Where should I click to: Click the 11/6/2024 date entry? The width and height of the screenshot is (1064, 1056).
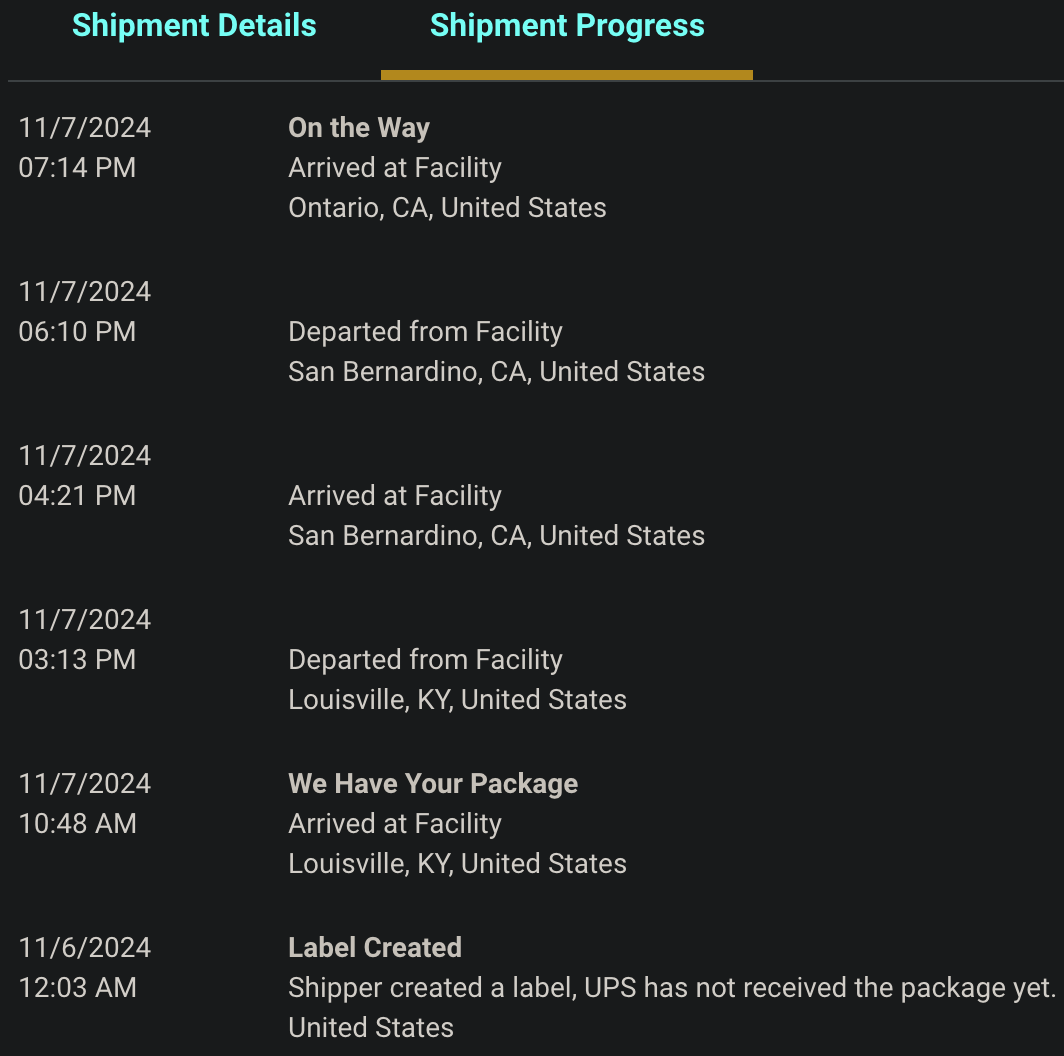(85, 947)
